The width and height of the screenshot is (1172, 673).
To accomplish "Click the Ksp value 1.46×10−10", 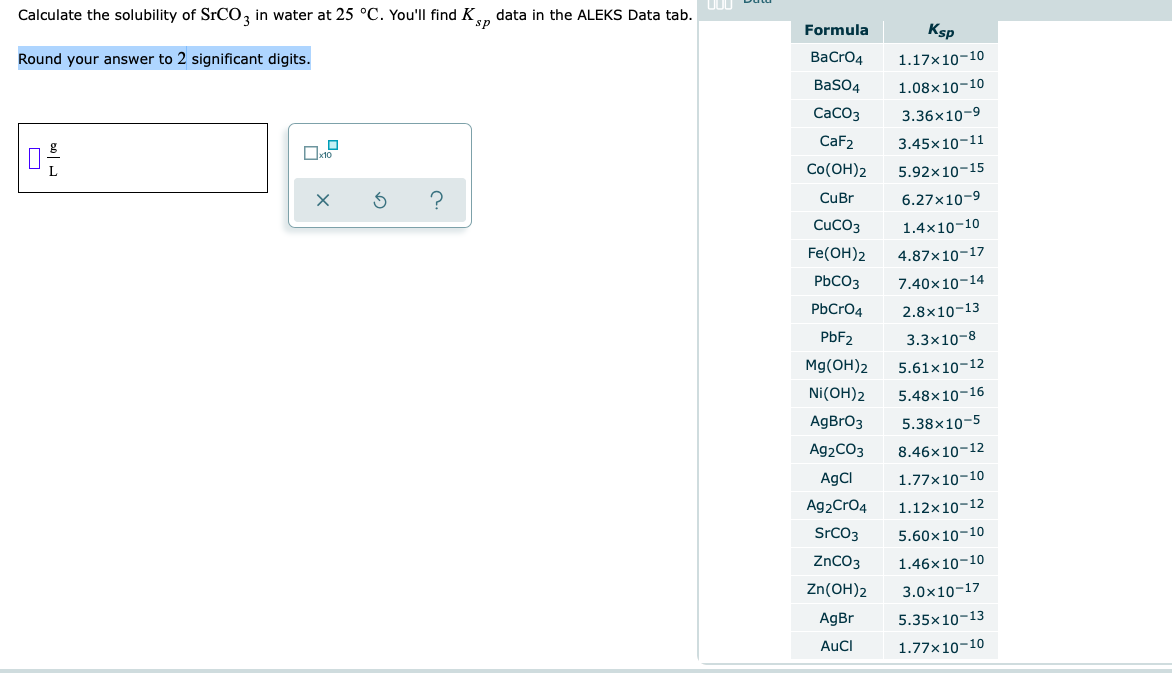I will (x=941, y=562).
